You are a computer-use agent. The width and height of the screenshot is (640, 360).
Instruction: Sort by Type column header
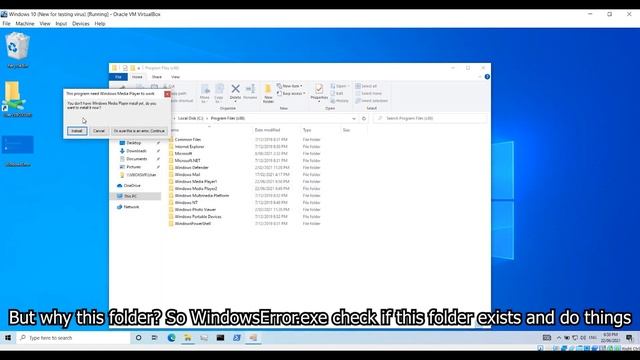pos(307,130)
